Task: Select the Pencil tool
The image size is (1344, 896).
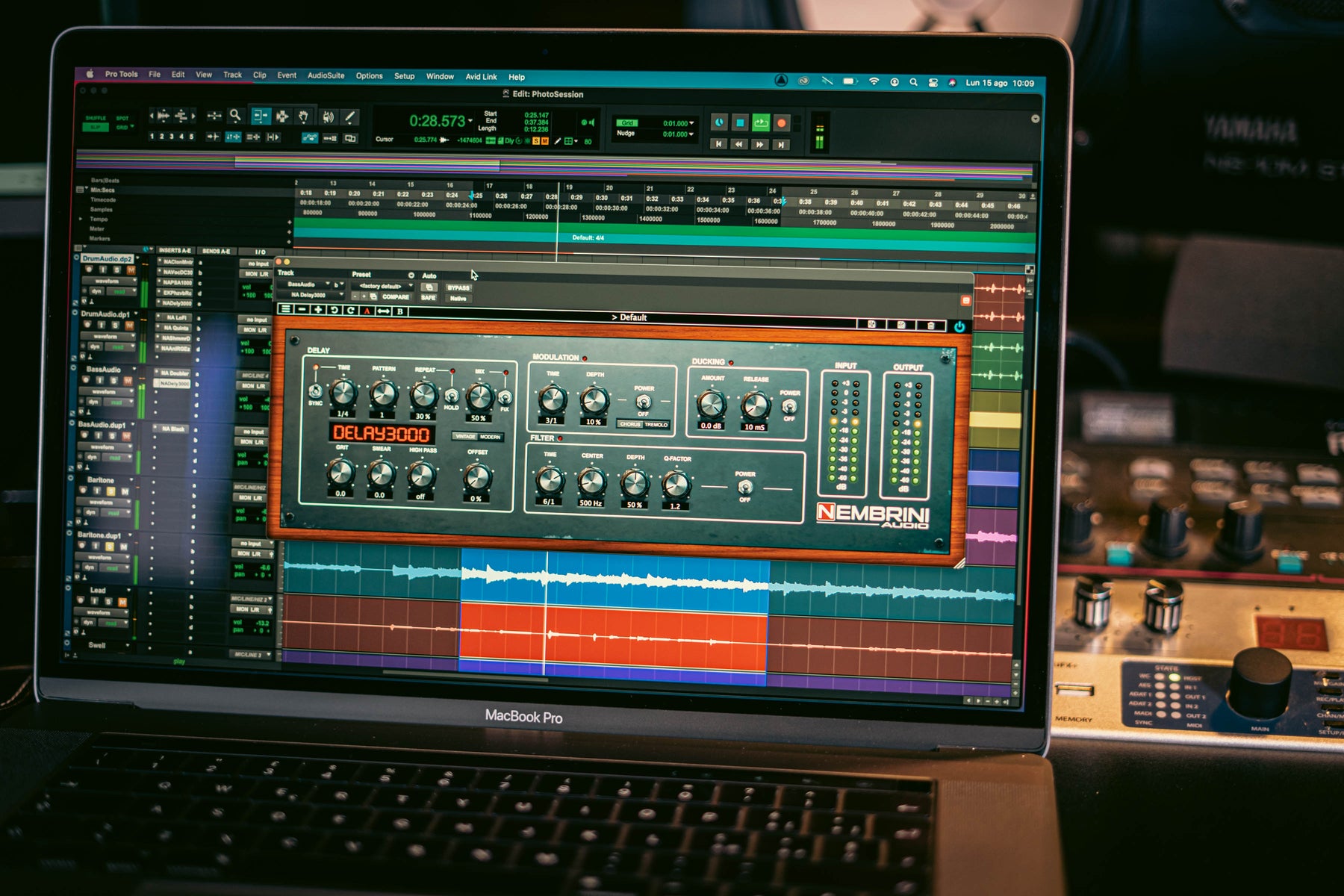Action: click(349, 117)
